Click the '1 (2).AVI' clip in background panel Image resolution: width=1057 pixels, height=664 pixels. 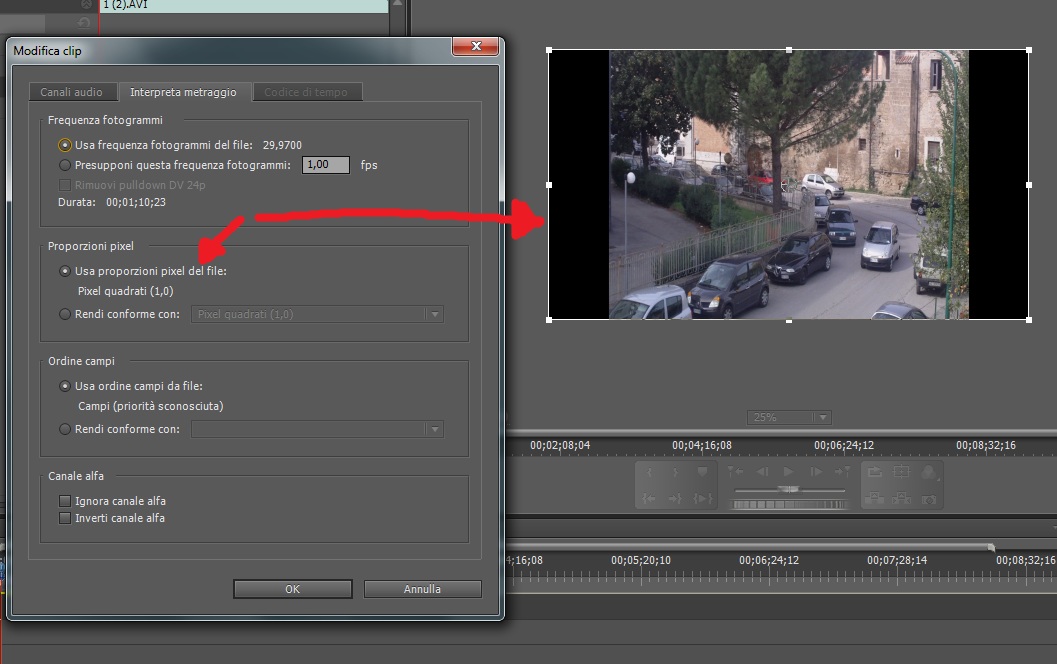tap(244, 5)
